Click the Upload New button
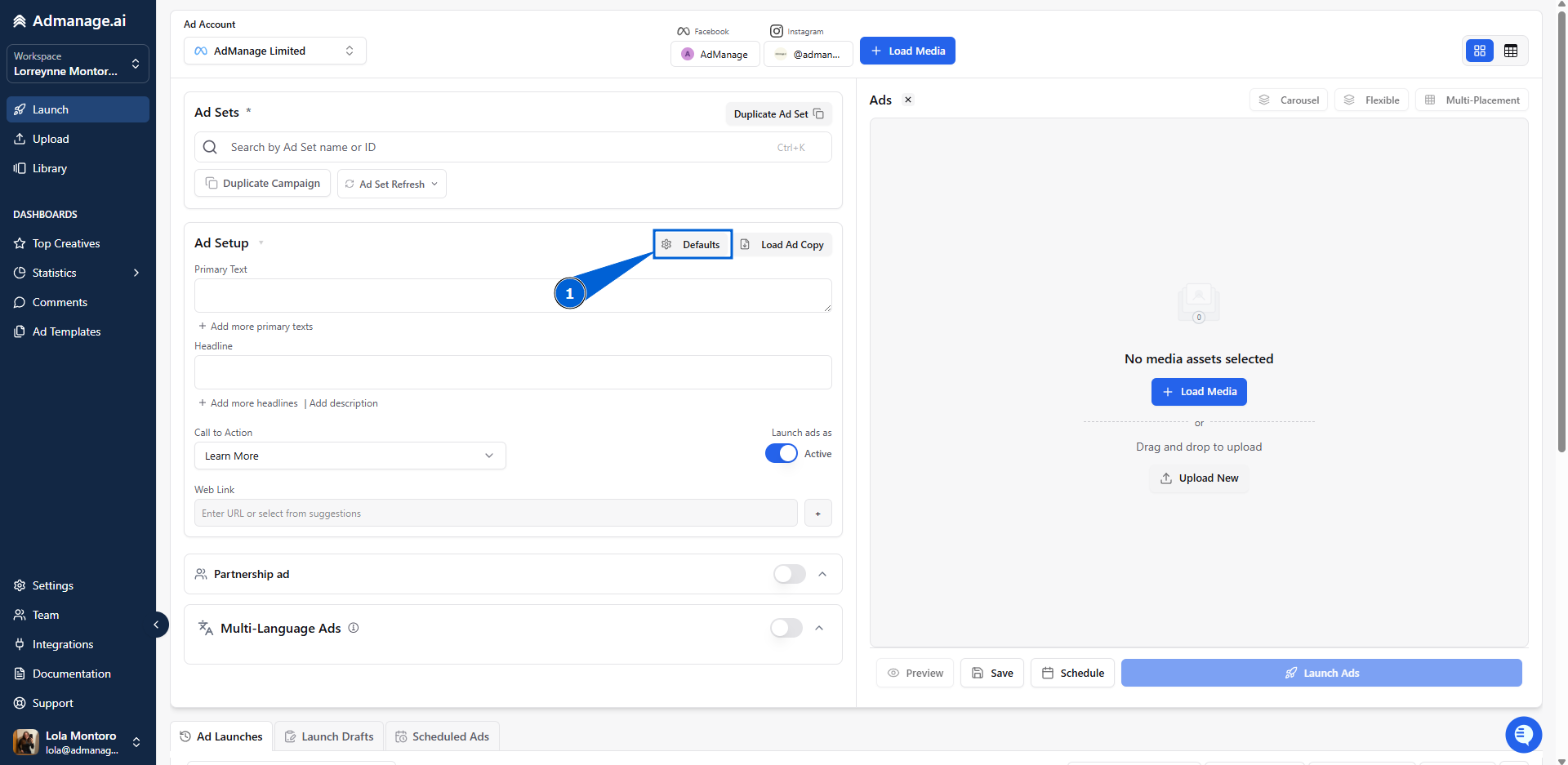Image resolution: width=1568 pixels, height=765 pixels. [x=1199, y=478]
